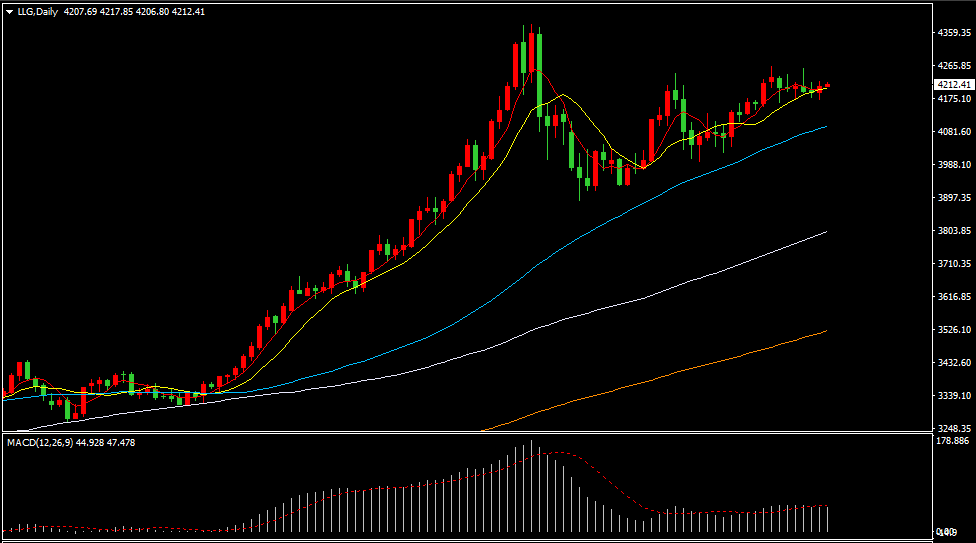Click the tallest green candle at the price peak
Image resolution: width=976 pixels, height=543 pixels.
(x=539, y=70)
